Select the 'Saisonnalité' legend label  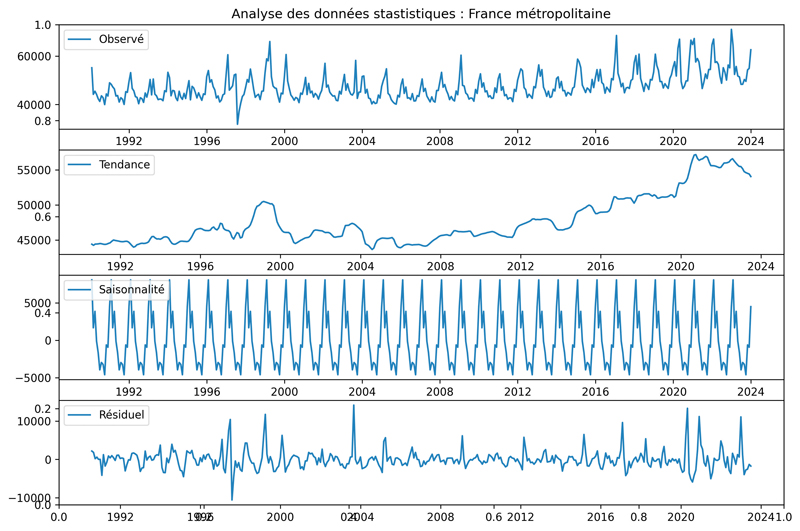click(132, 290)
